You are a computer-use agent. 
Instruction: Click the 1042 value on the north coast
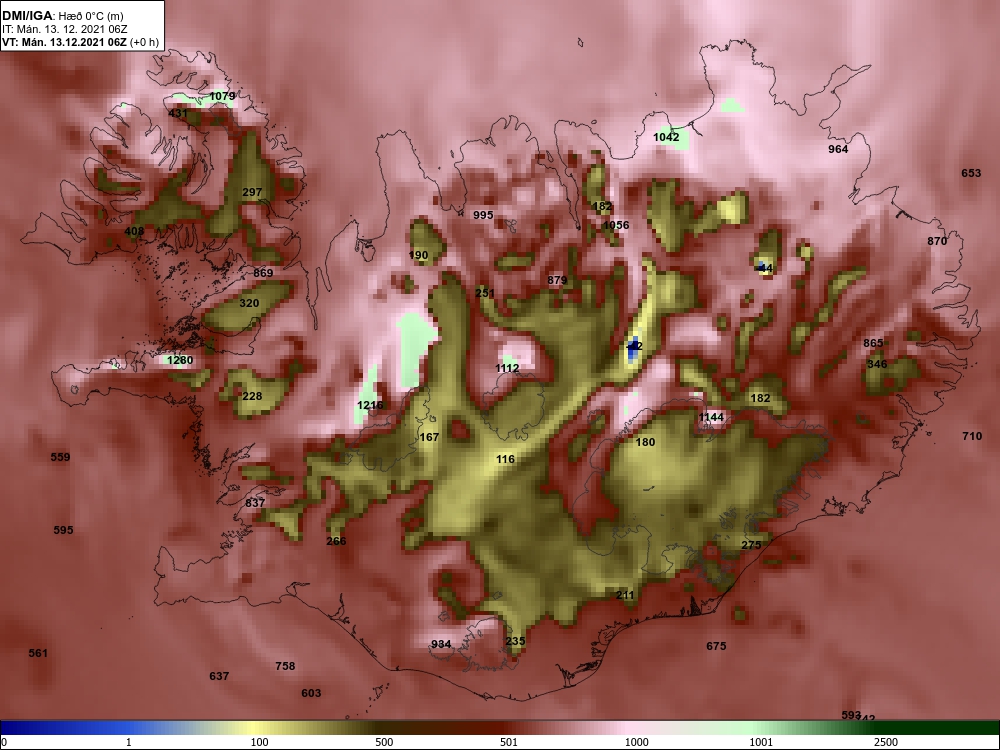tap(666, 136)
